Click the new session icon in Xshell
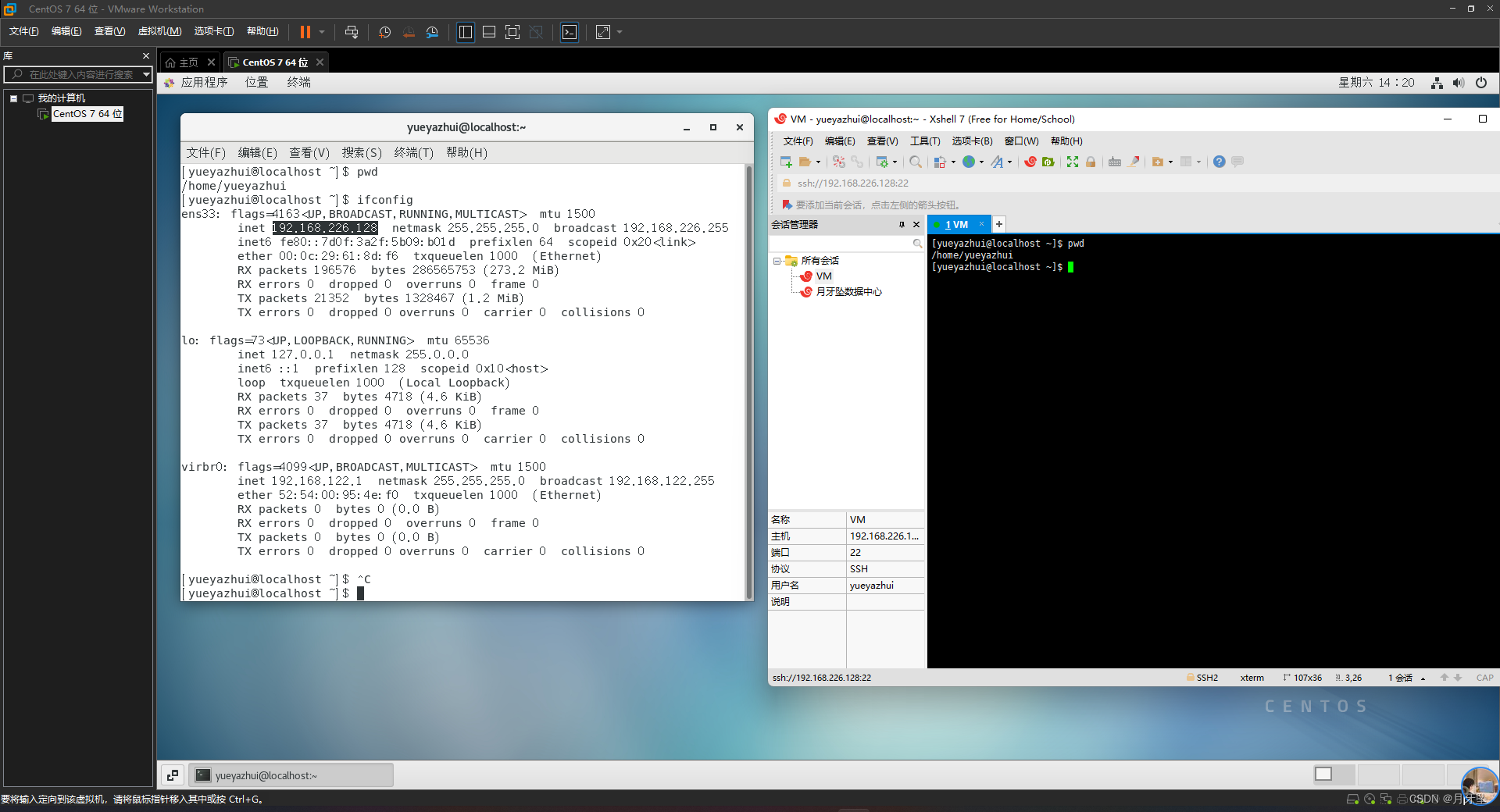1500x812 pixels. (786, 162)
